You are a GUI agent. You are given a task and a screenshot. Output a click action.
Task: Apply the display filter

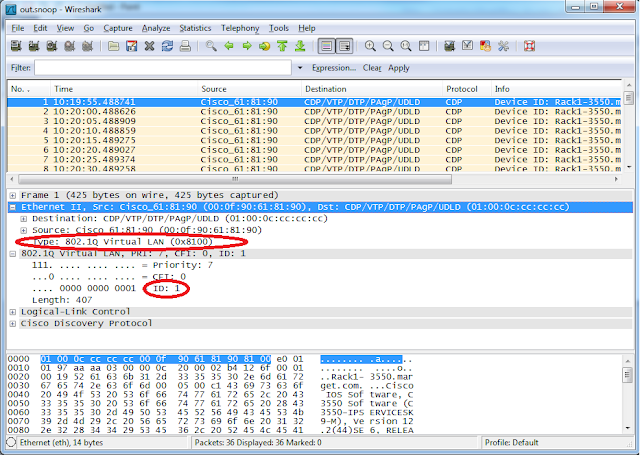click(398, 68)
